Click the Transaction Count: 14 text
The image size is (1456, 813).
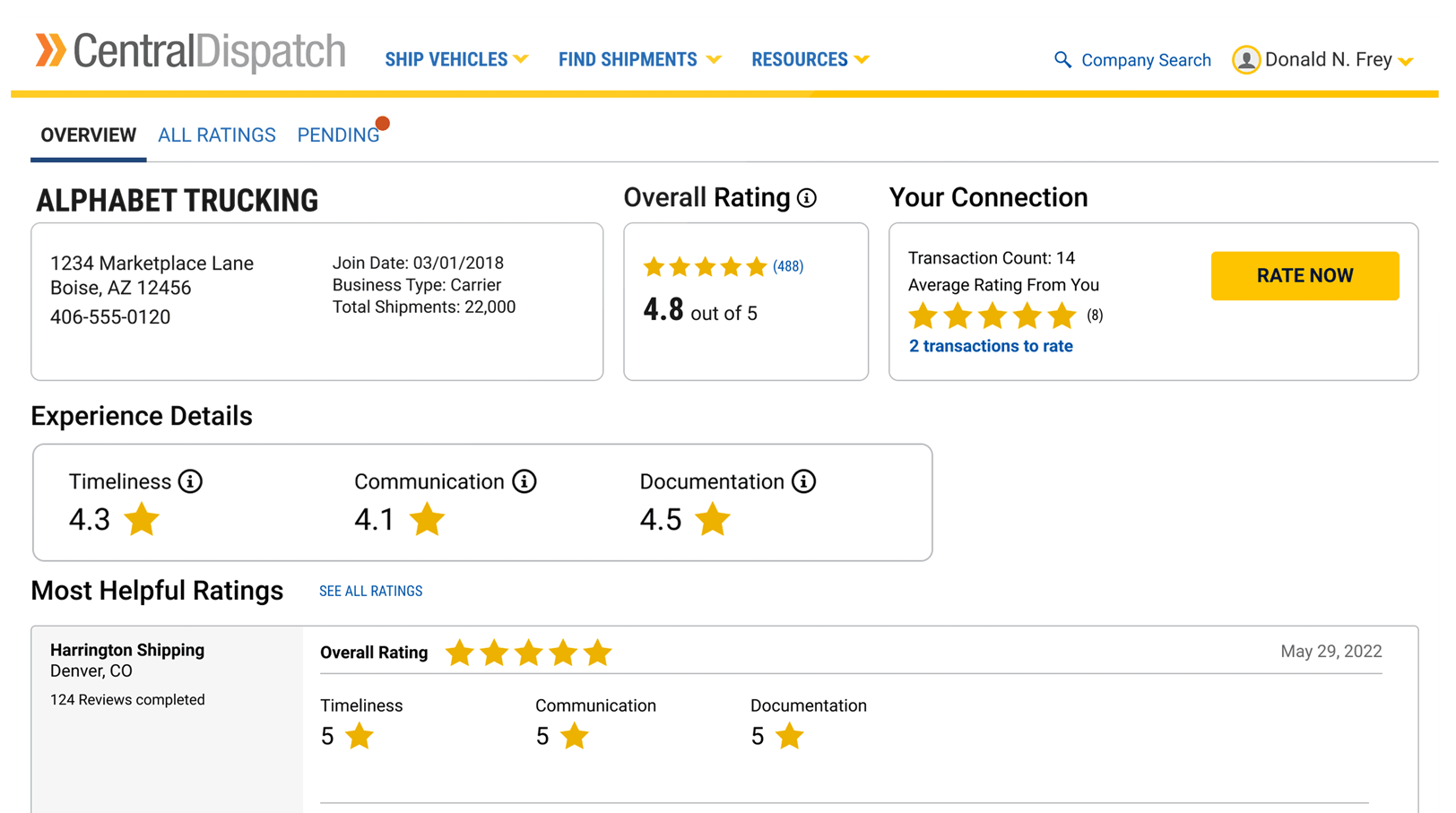click(x=992, y=258)
